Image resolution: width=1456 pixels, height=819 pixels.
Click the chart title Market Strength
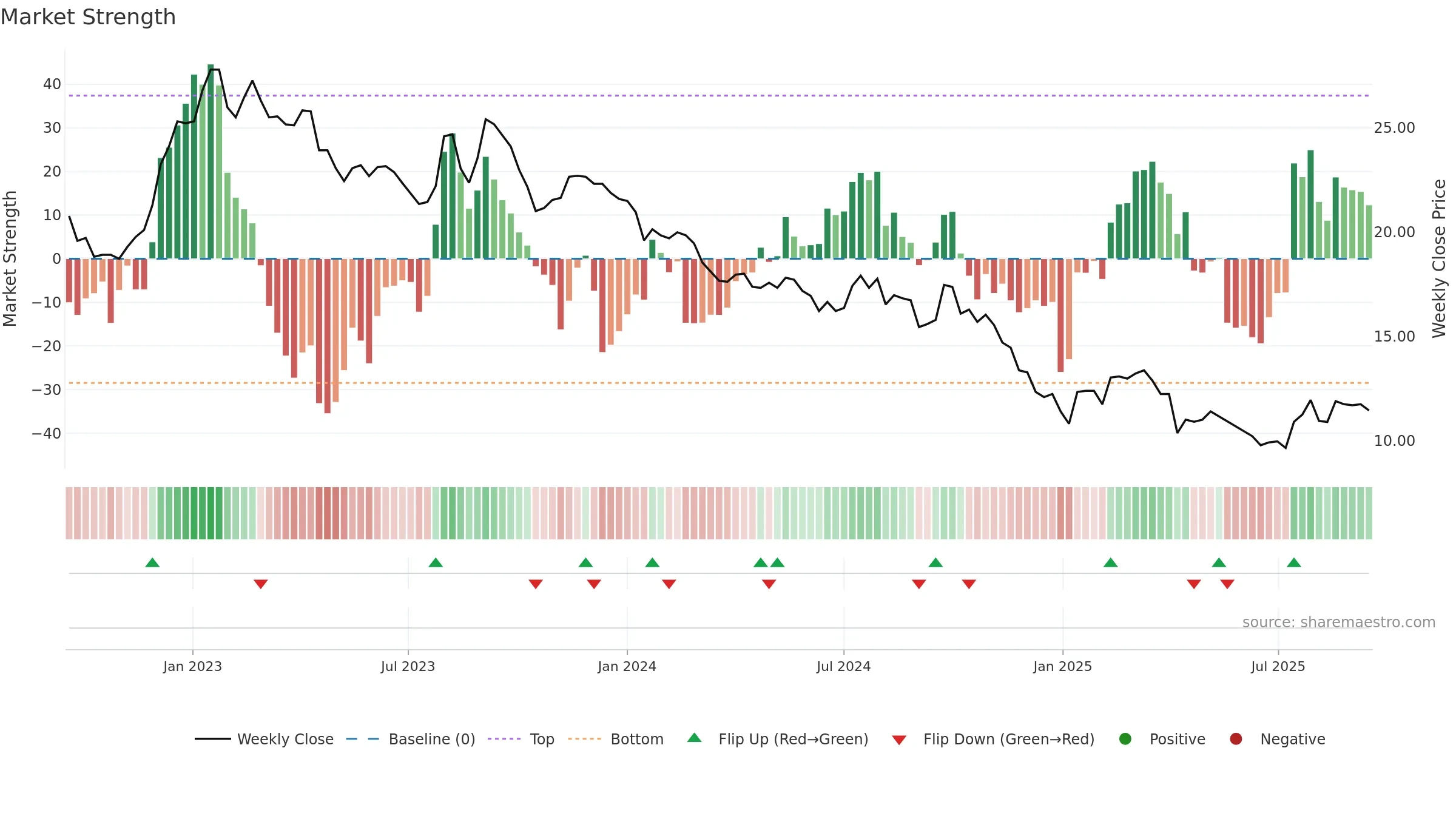click(88, 17)
